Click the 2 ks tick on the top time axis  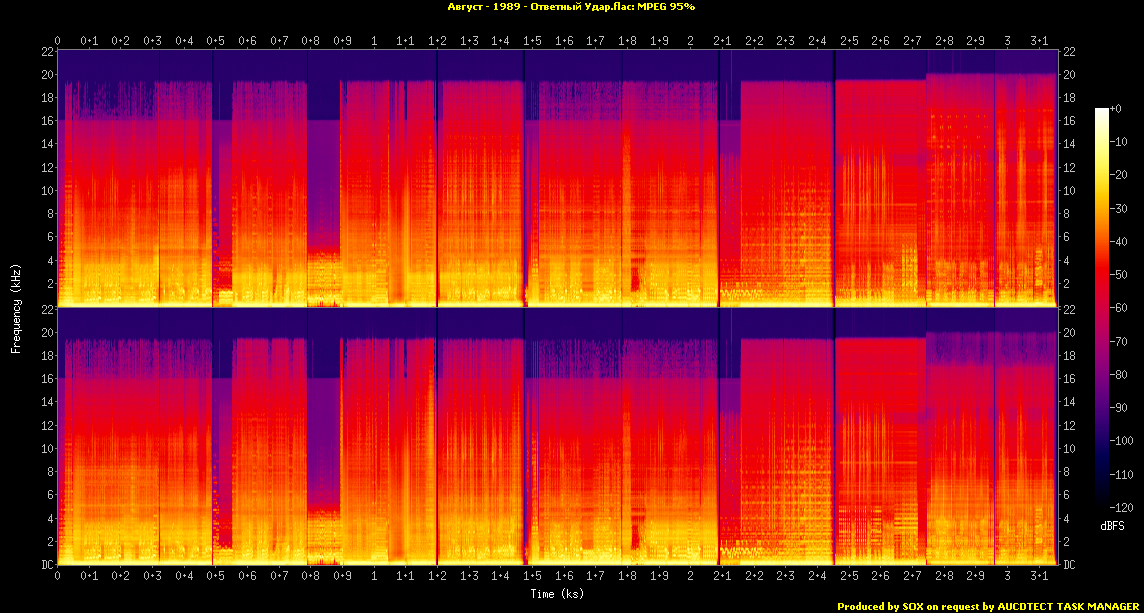click(690, 41)
